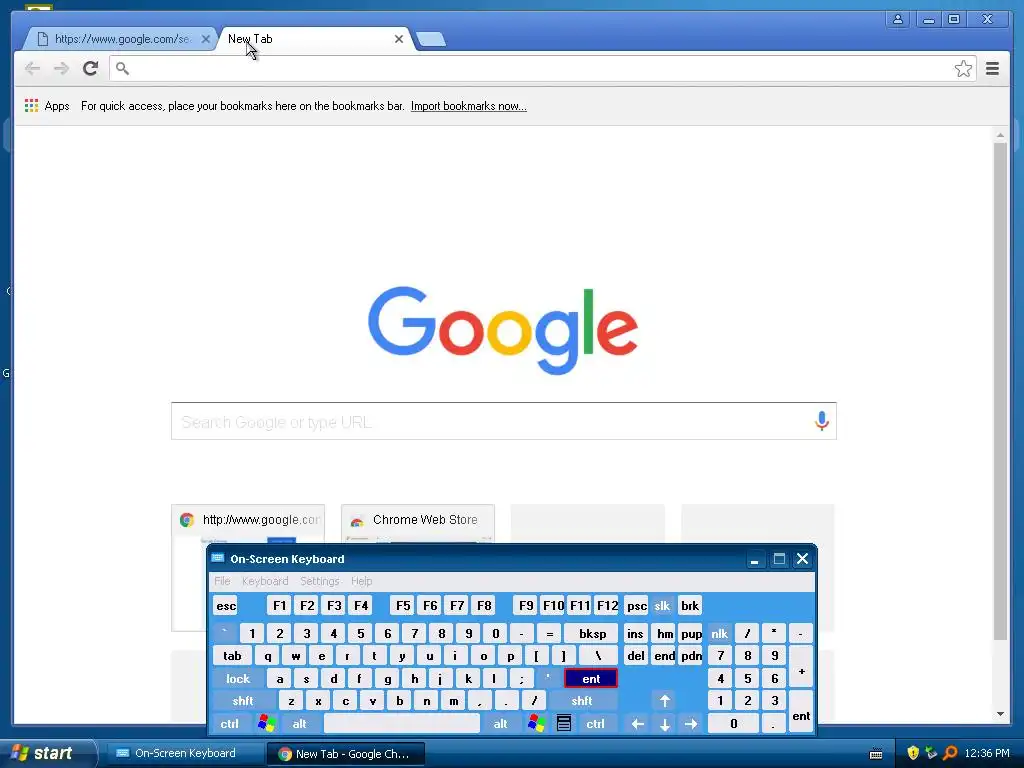Open the Chrome hamburger menu
The width and height of the screenshot is (1024, 768).
pyautogui.click(x=992, y=68)
